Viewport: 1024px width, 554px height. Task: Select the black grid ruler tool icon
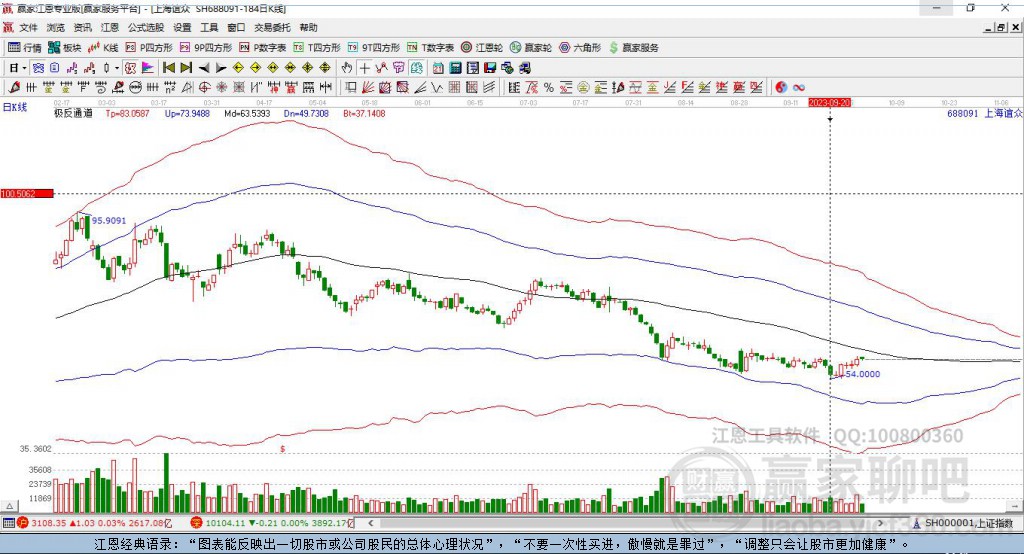click(x=514, y=87)
